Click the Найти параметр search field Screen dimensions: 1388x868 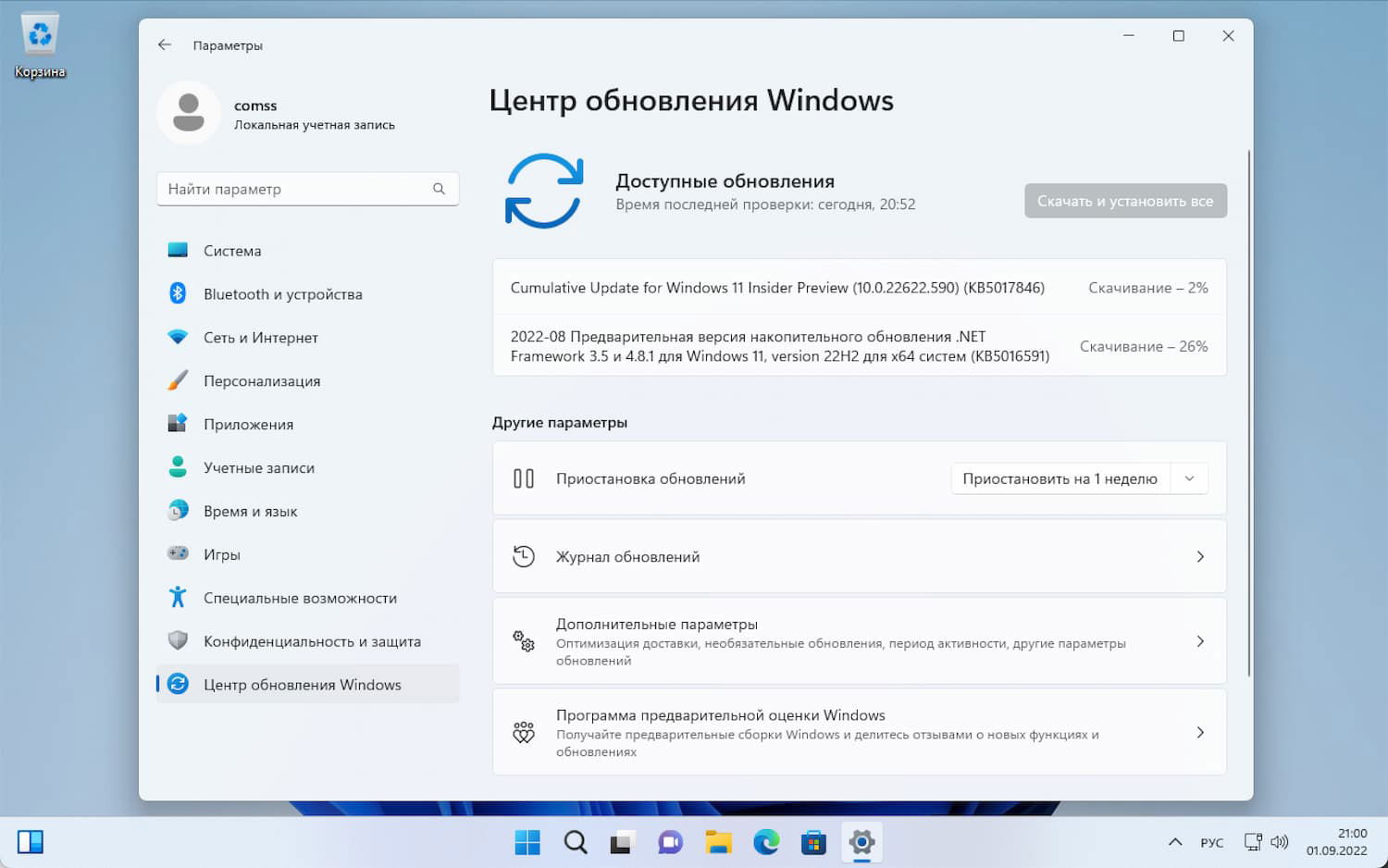tap(308, 188)
